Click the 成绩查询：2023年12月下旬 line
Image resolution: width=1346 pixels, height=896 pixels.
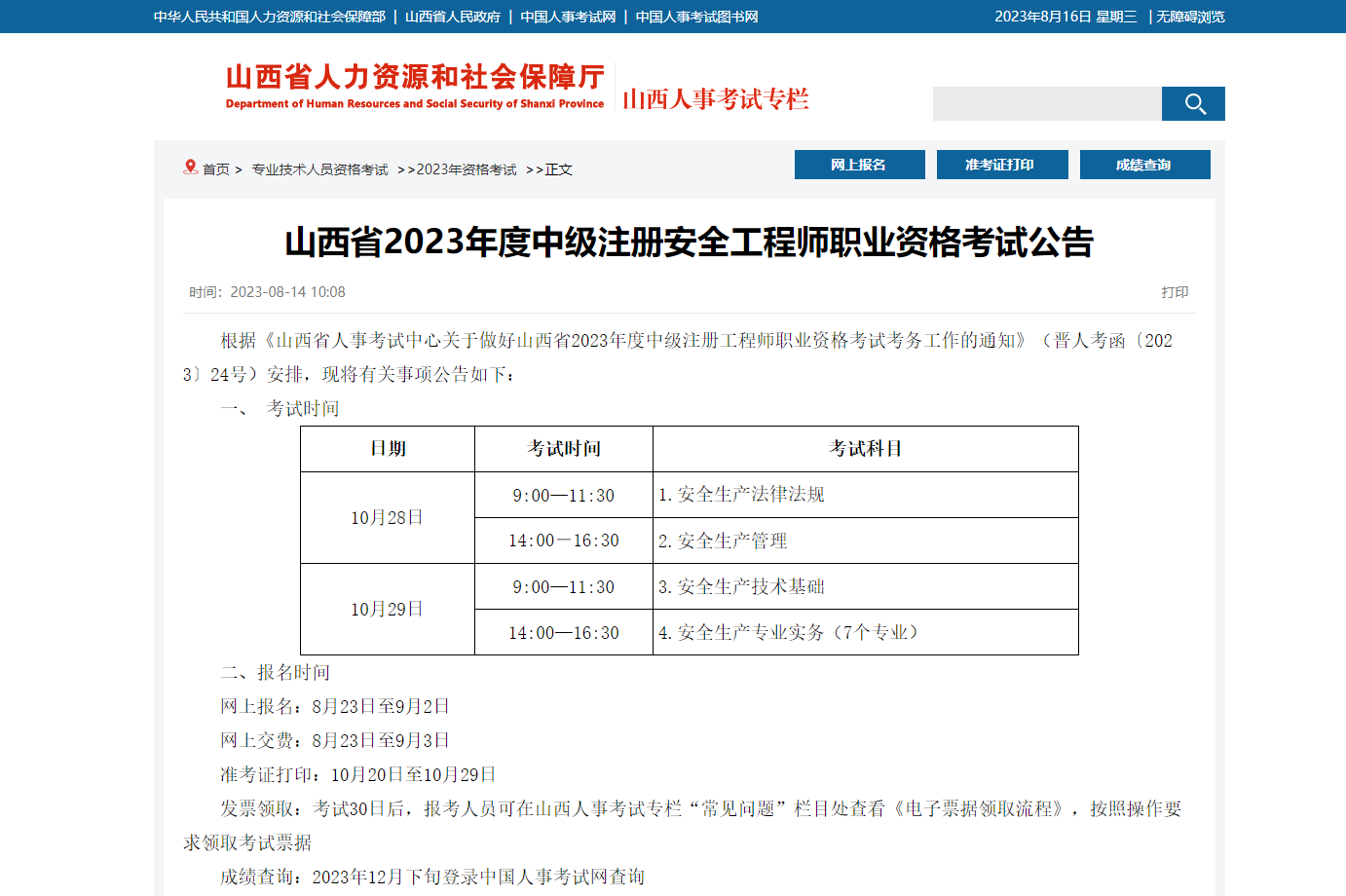pyautogui.click(x=432, y=877)
